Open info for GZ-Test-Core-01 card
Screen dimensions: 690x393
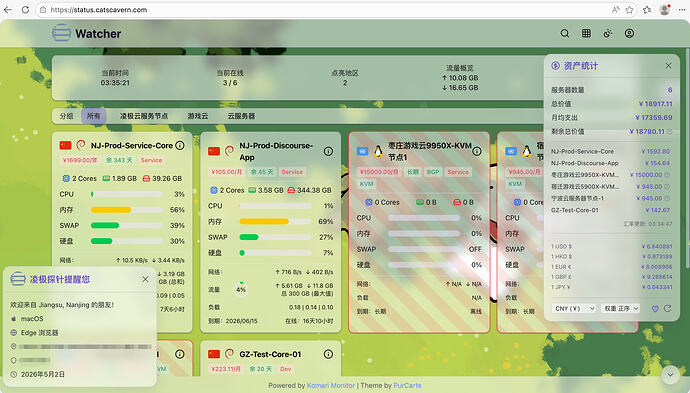pyautogui.click(x=328, y=354)
